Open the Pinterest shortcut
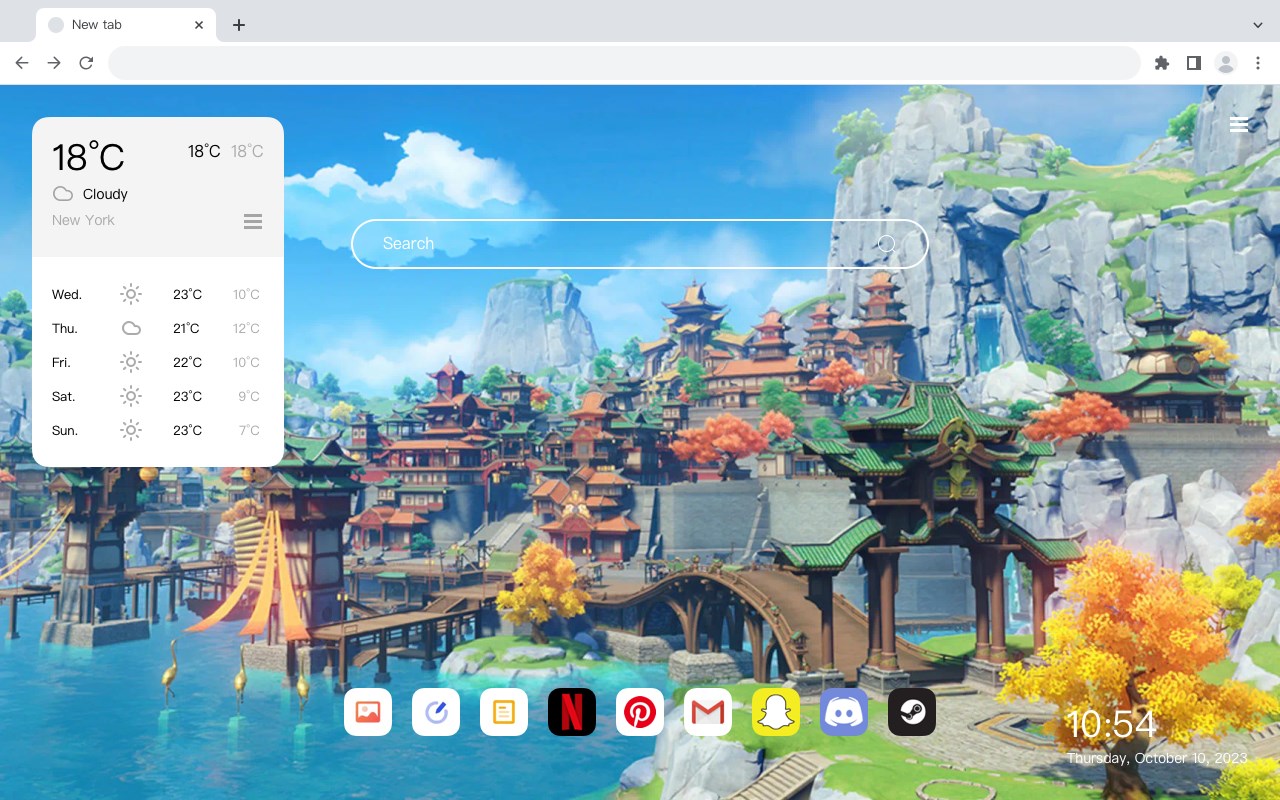The width and height of the screenshot is (1280, 800). point(640,712)
